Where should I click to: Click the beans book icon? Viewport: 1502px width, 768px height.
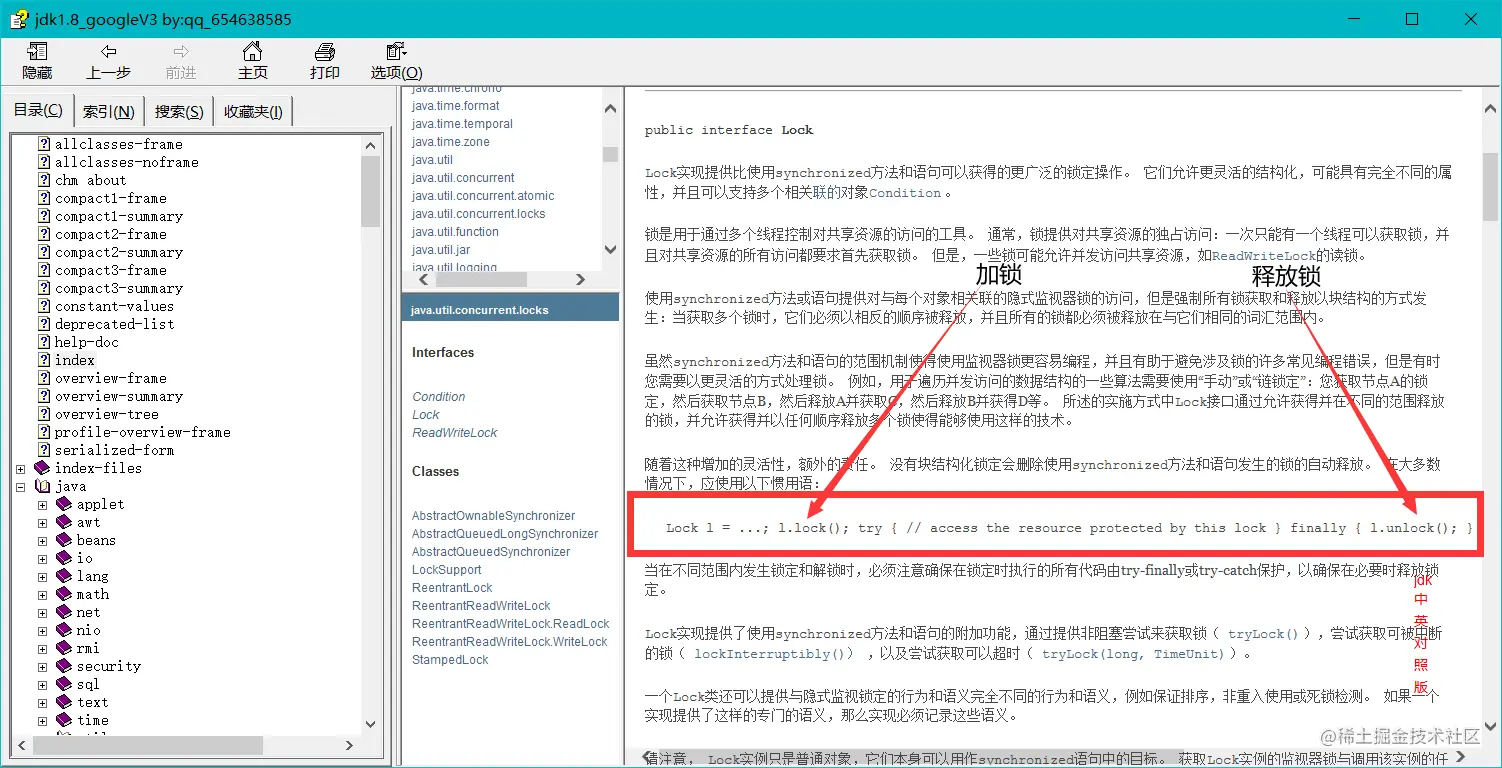[64, 540]
